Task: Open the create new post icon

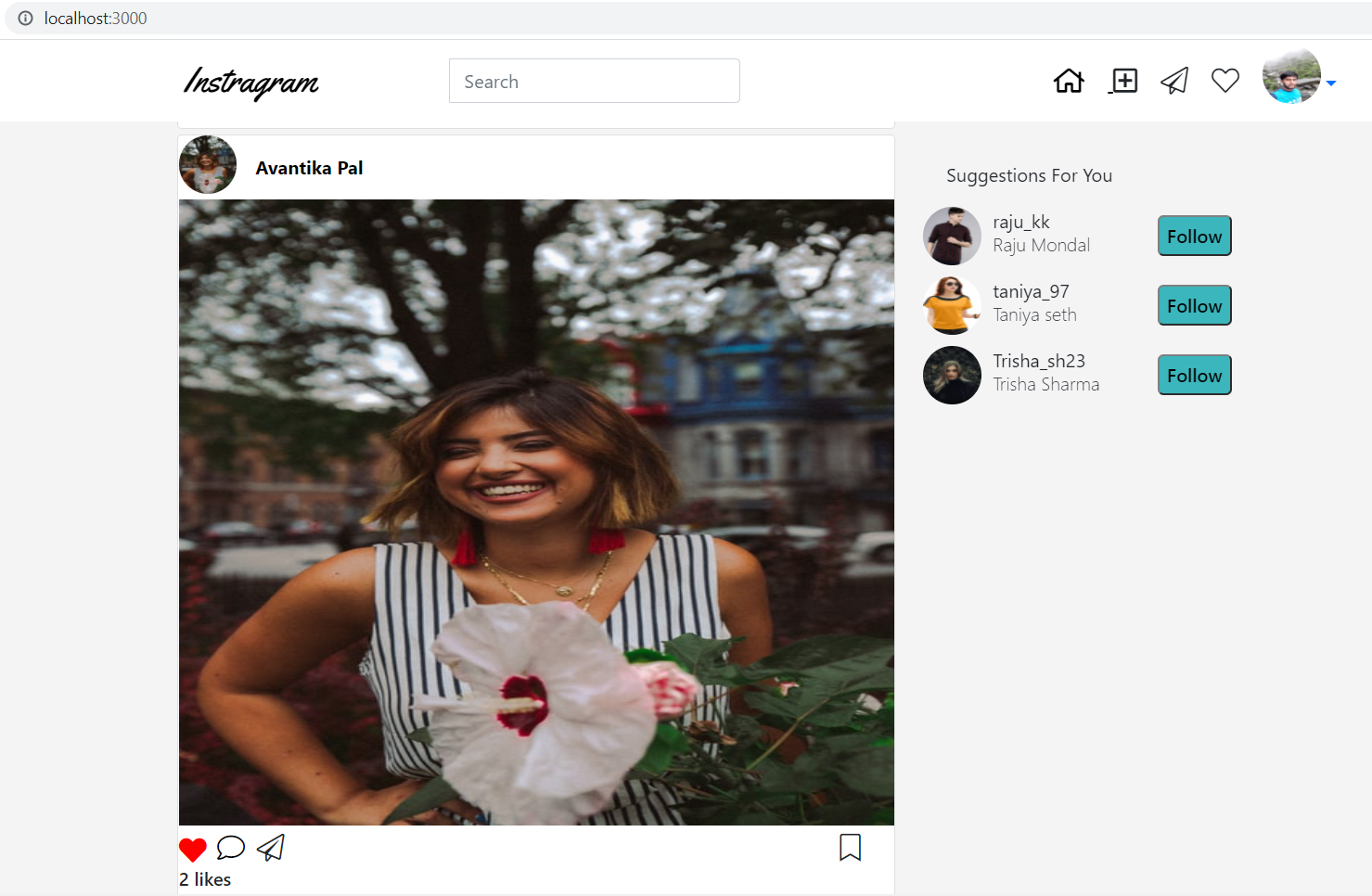Action: (1123, 81)
